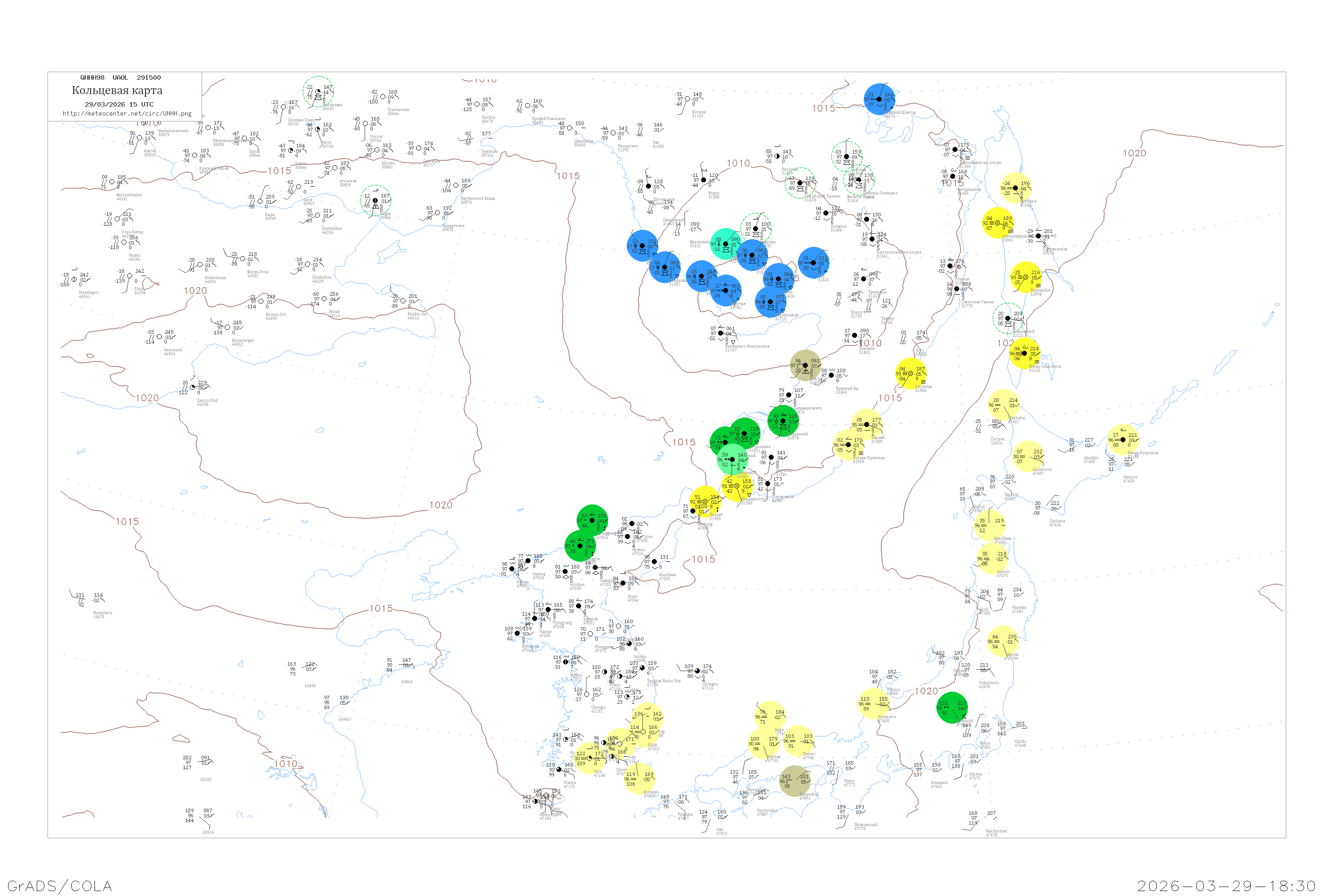Click the green station circle at Maebashi

pos(952,707)
